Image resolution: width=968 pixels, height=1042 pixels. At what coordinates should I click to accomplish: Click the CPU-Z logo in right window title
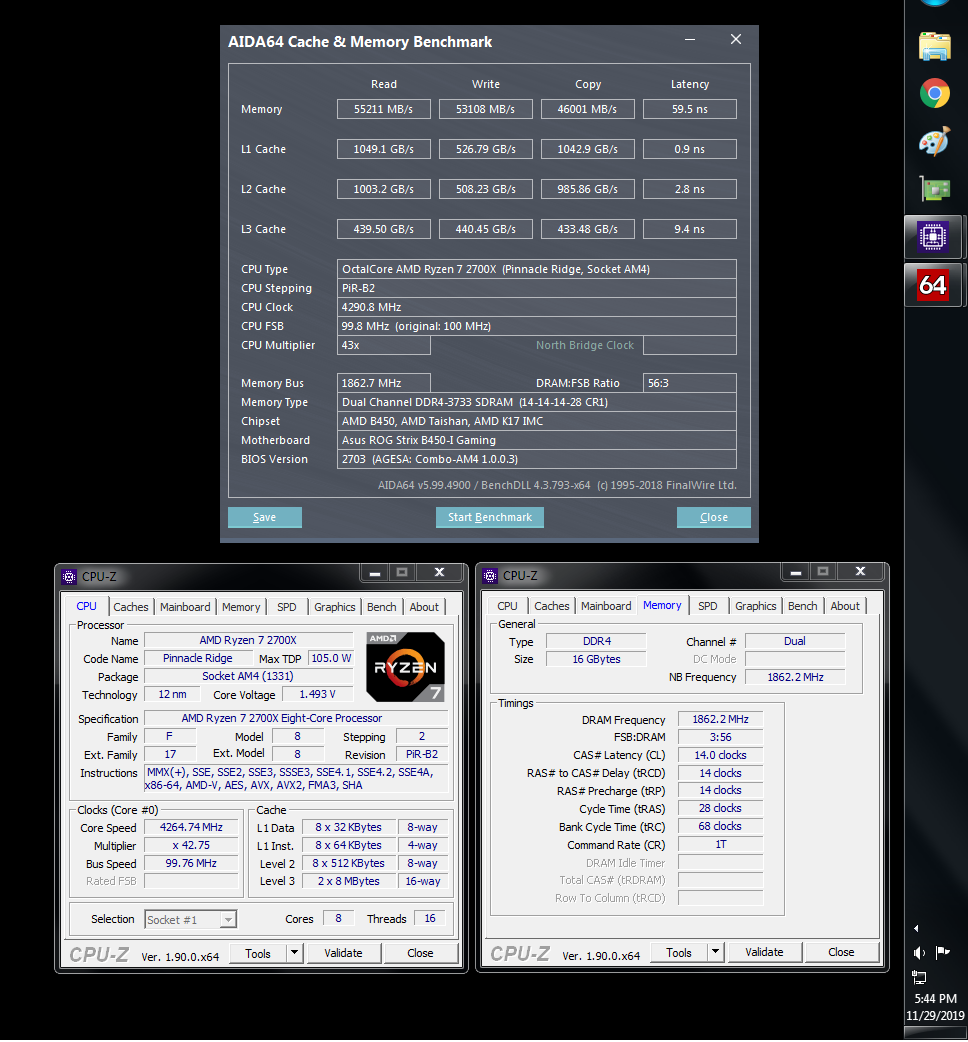click(x=490, y=575)
